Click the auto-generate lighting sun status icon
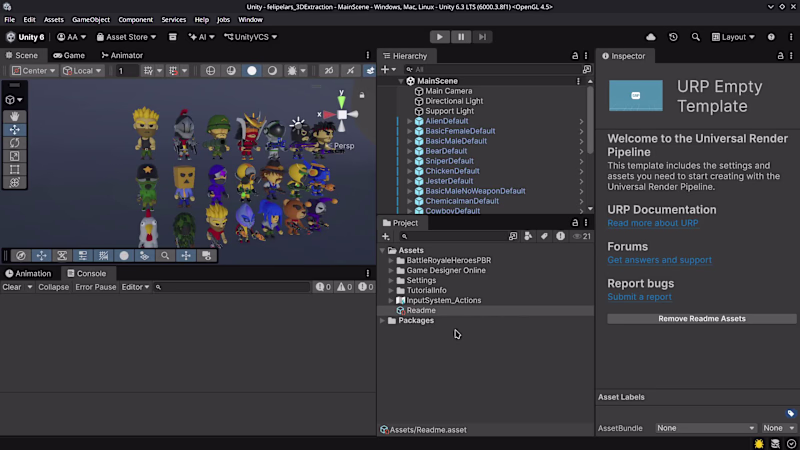 pos(759,444)
